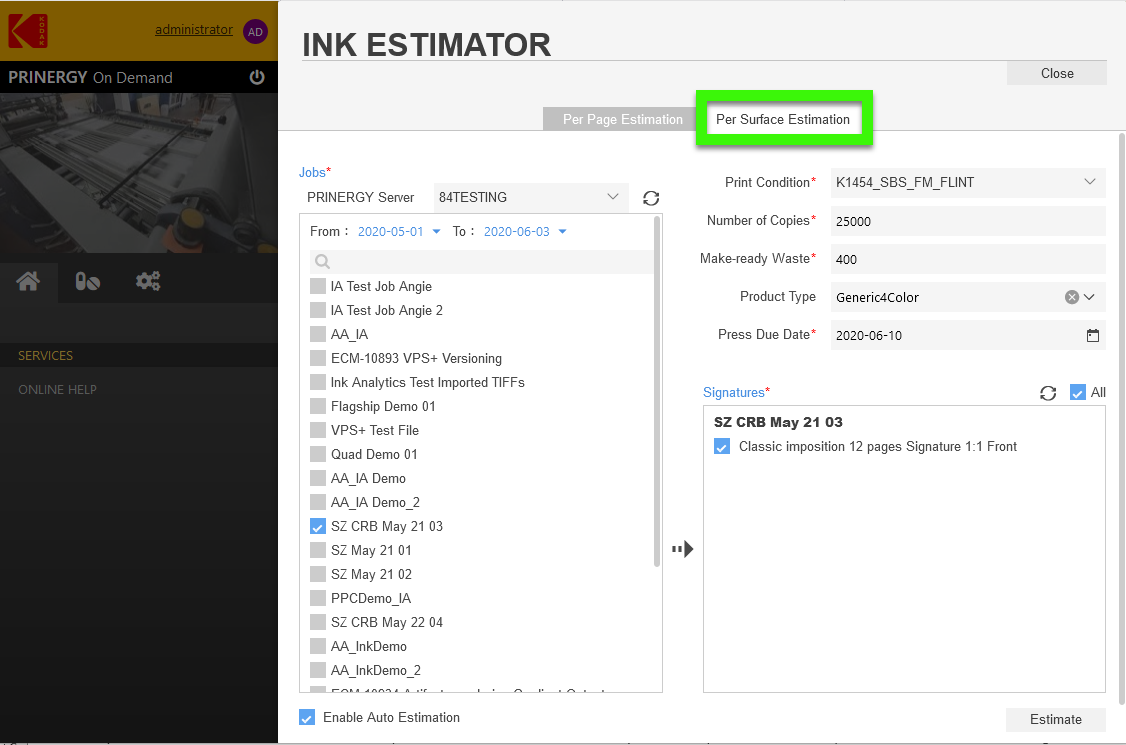This screenshot has height=745, width=1126.
Task: Click the jobs list scrollbar
Action: [x=656, y=392]
